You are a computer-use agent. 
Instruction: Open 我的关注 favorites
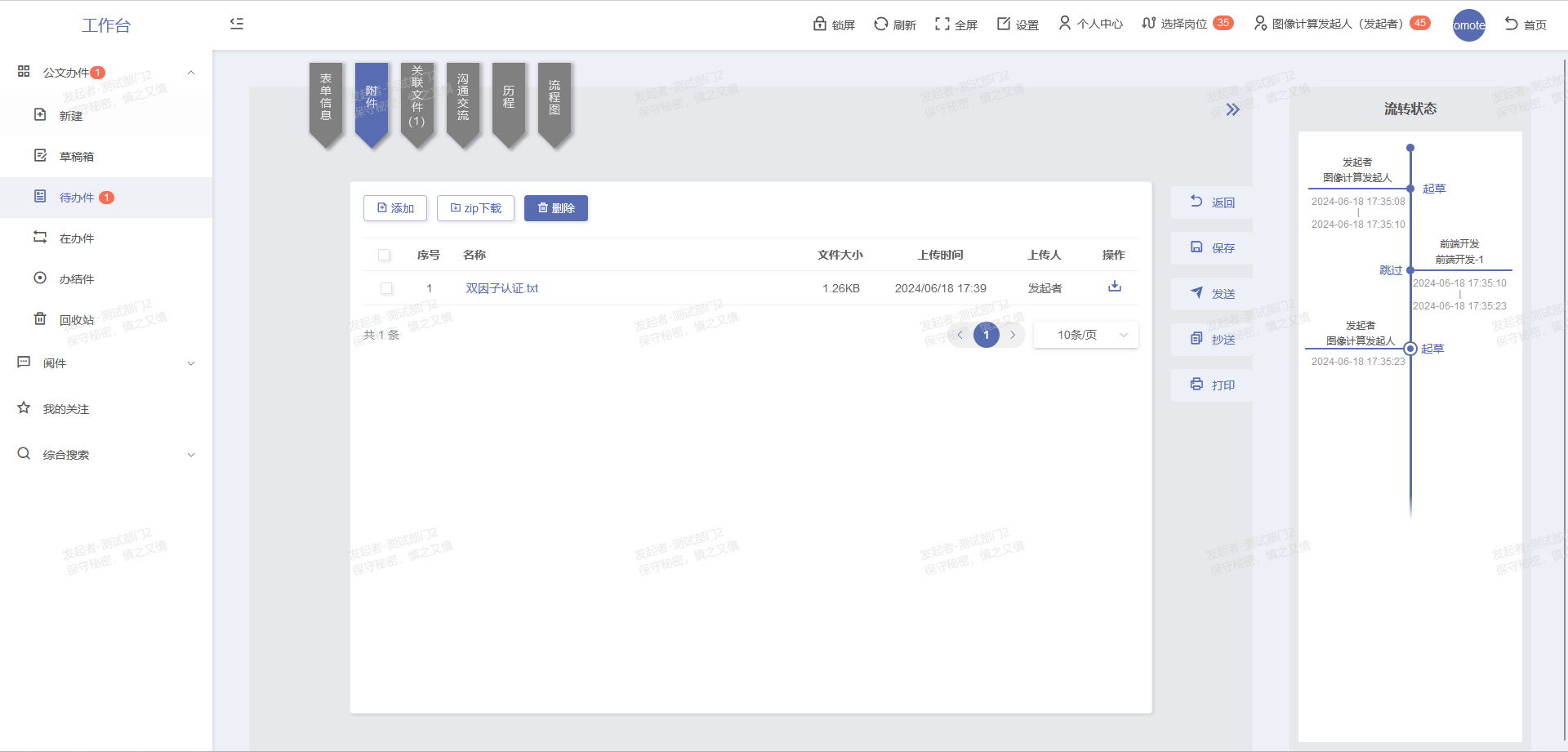106,409
